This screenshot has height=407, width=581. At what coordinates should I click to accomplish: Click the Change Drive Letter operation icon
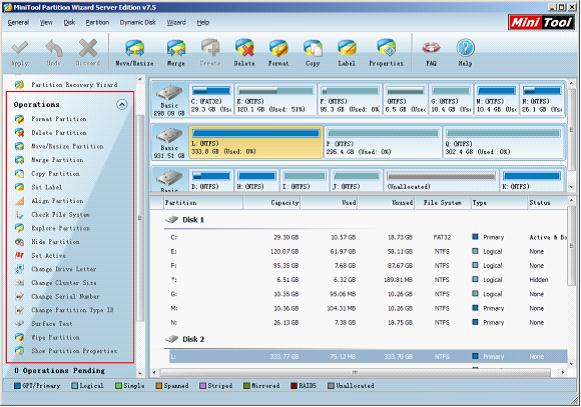point(19,269)
